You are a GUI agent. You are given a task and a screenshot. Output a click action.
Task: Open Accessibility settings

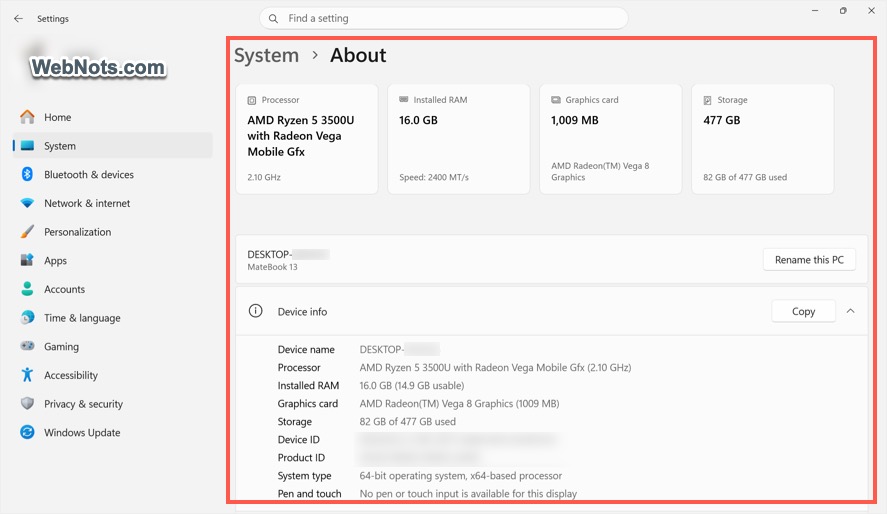pos(112,375)
